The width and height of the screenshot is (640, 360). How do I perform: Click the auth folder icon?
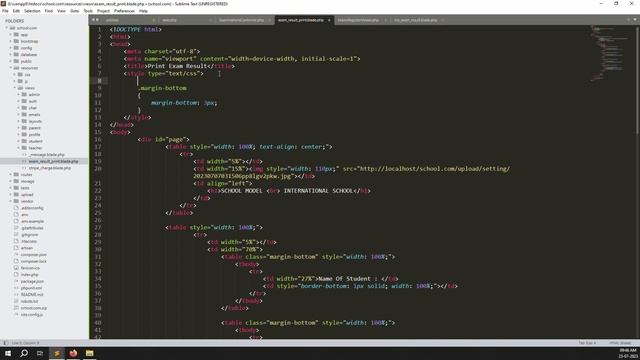(24, 101)
